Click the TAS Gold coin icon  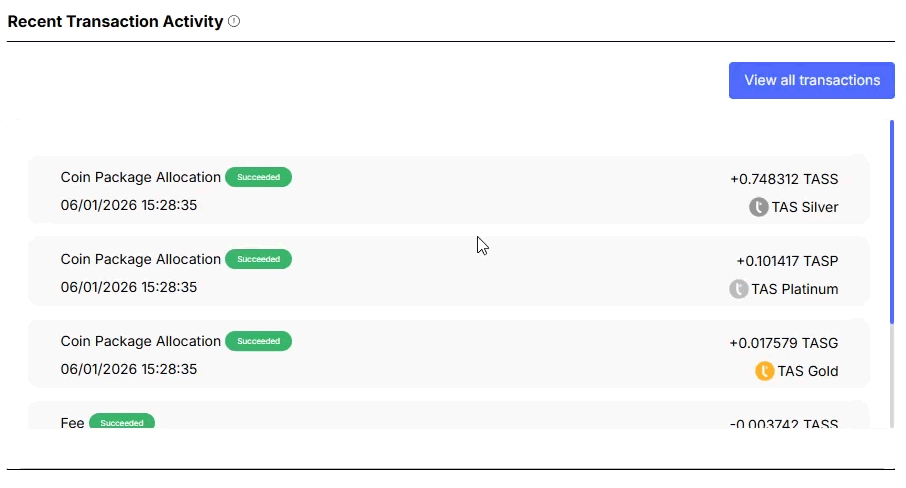tap(765, 371)
